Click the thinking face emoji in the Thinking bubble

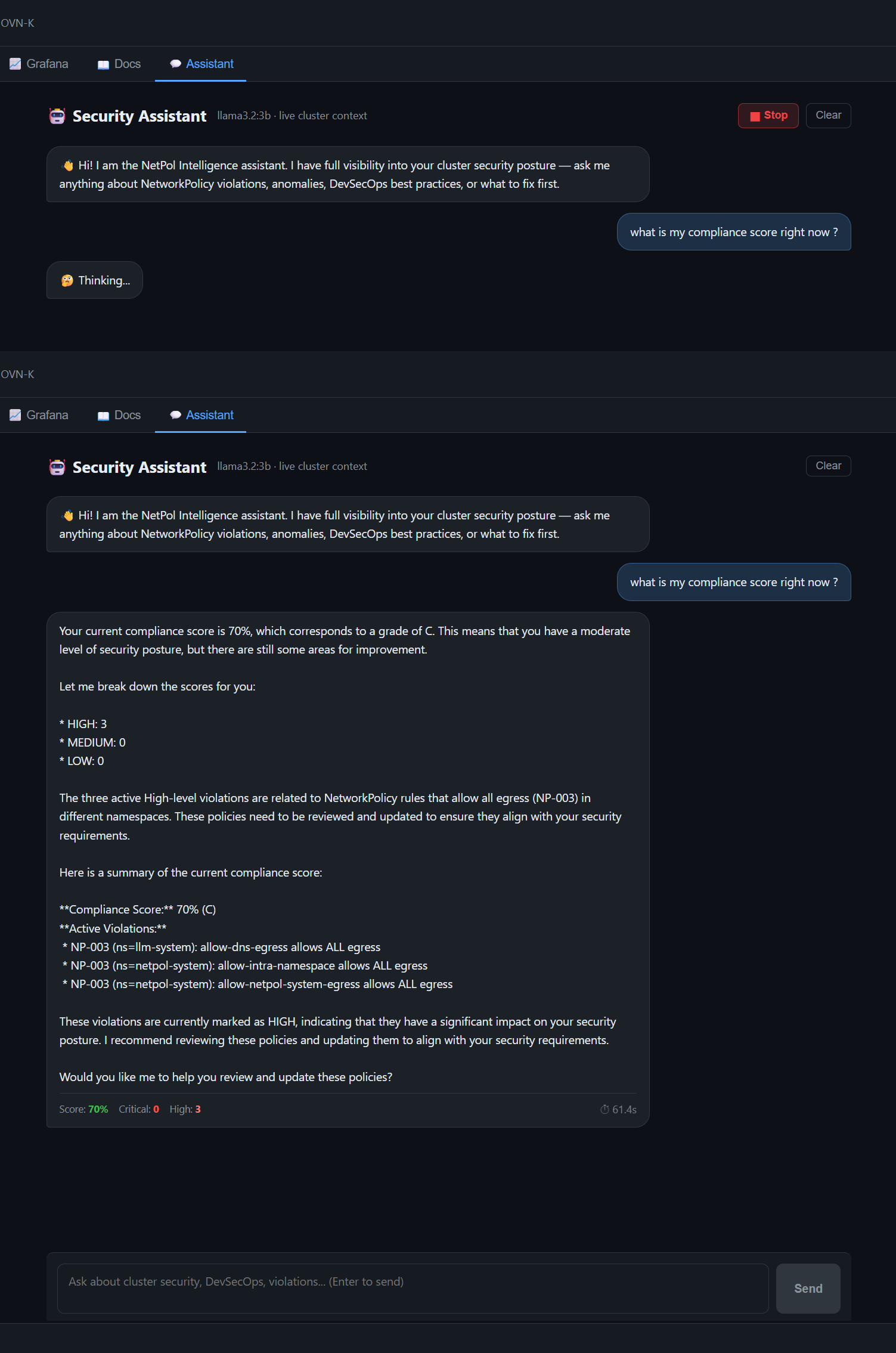click(67, 280)
